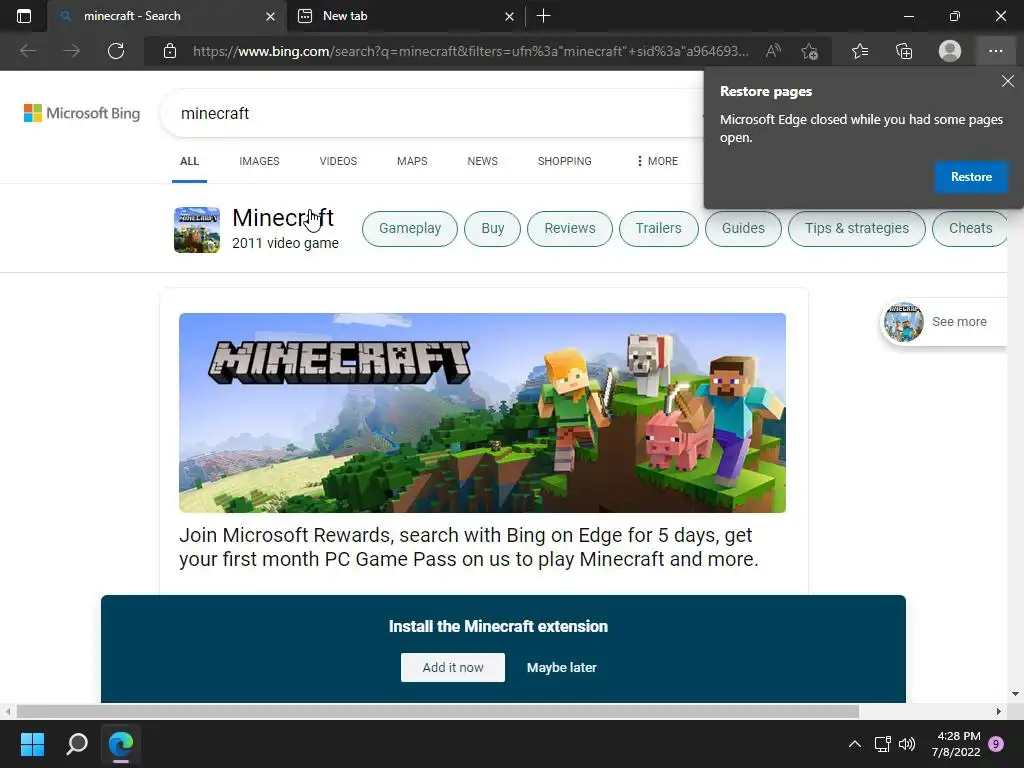Click Add it now button
The image size is (1024, 768).
click(x=453, y=667)
